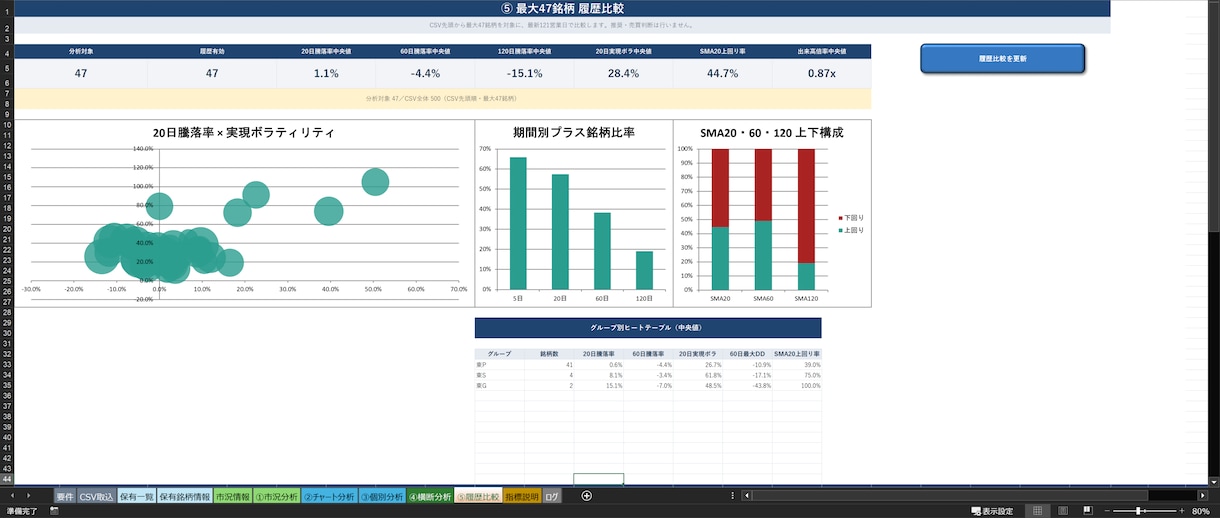Click the zoom out minus icon
The height and width of the screenshot is (518, 1220).
pos(1107,511)
